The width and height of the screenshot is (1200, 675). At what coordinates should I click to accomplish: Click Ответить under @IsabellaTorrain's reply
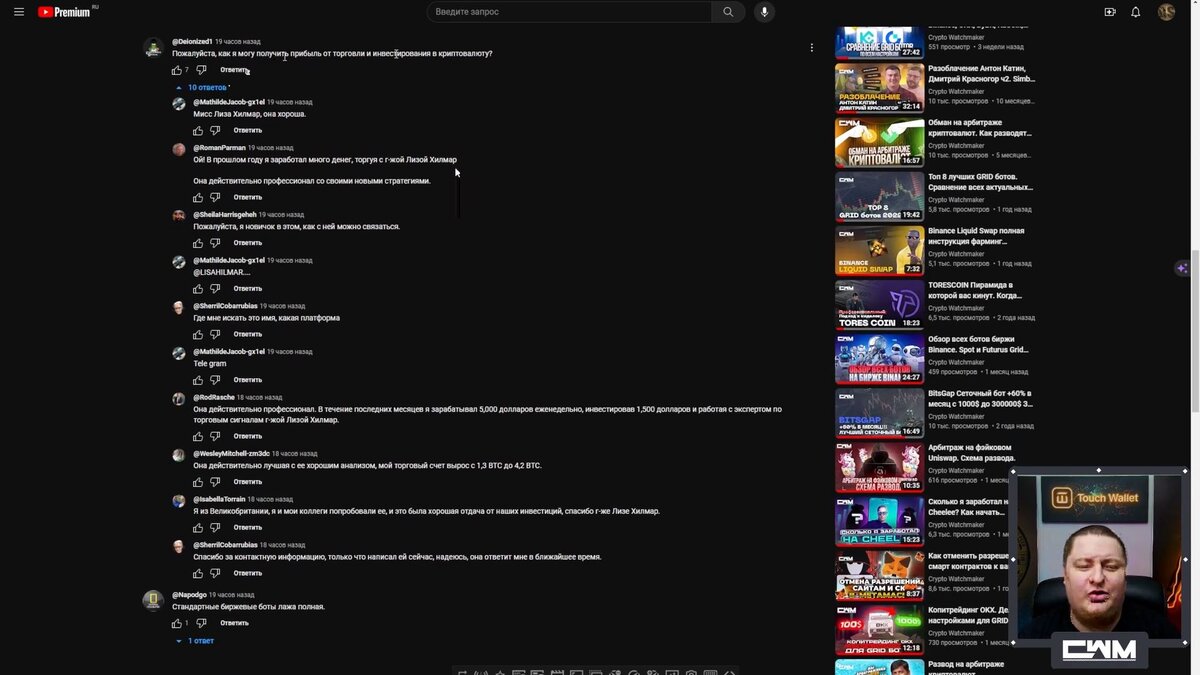click(248, 527)
